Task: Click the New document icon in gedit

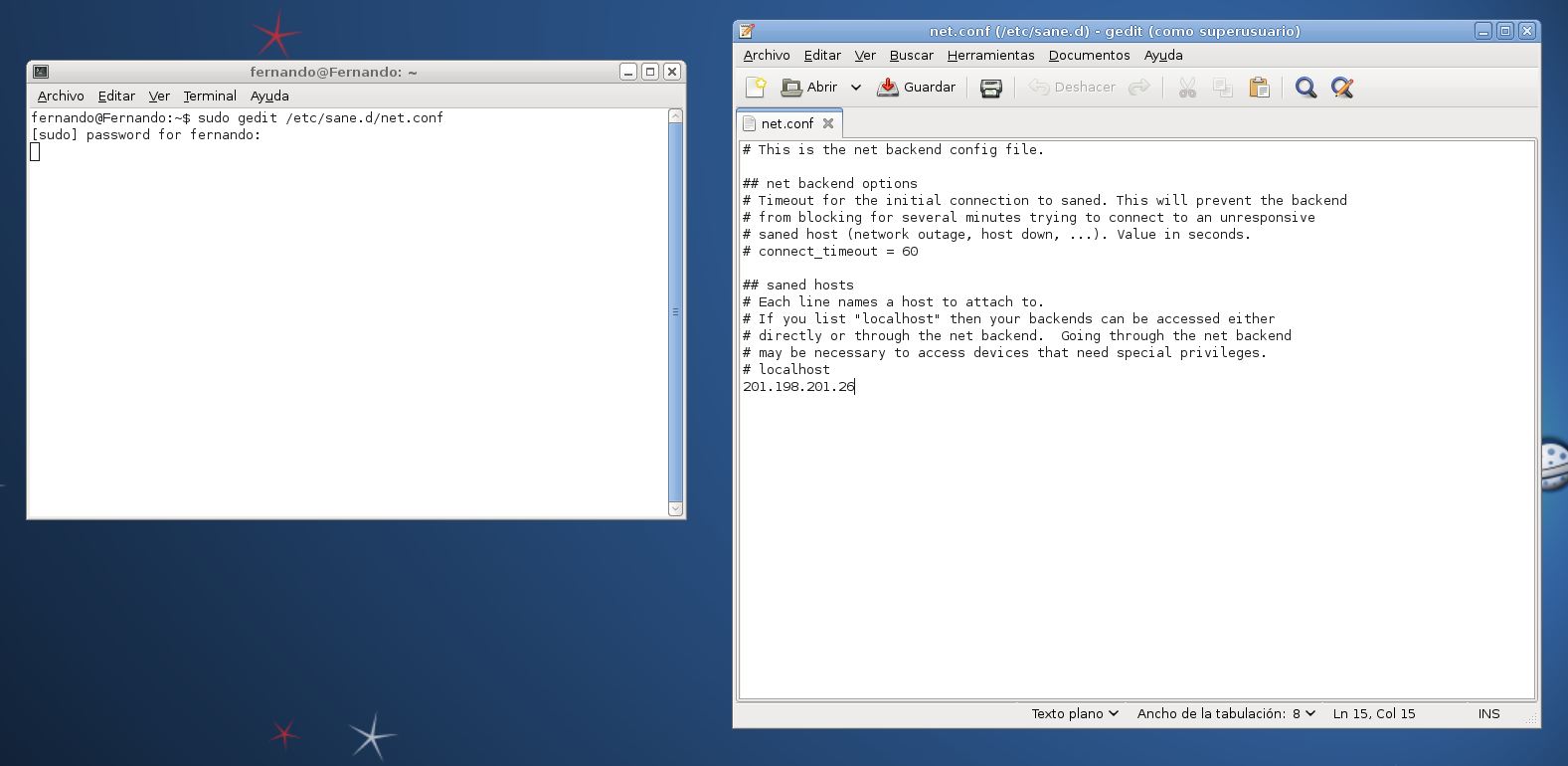Action: pyautogui.click(x=756, y=88)
